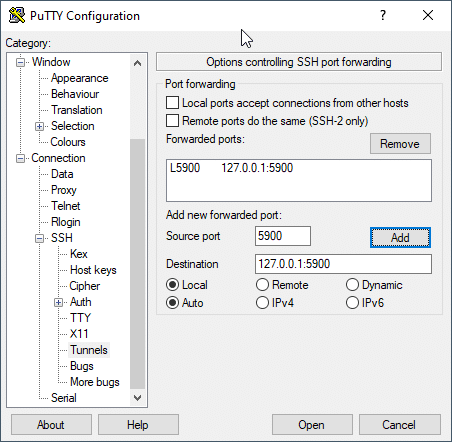Remove the selected forwarded port
Screen dimensions: 452x442
tap(400, 144)
